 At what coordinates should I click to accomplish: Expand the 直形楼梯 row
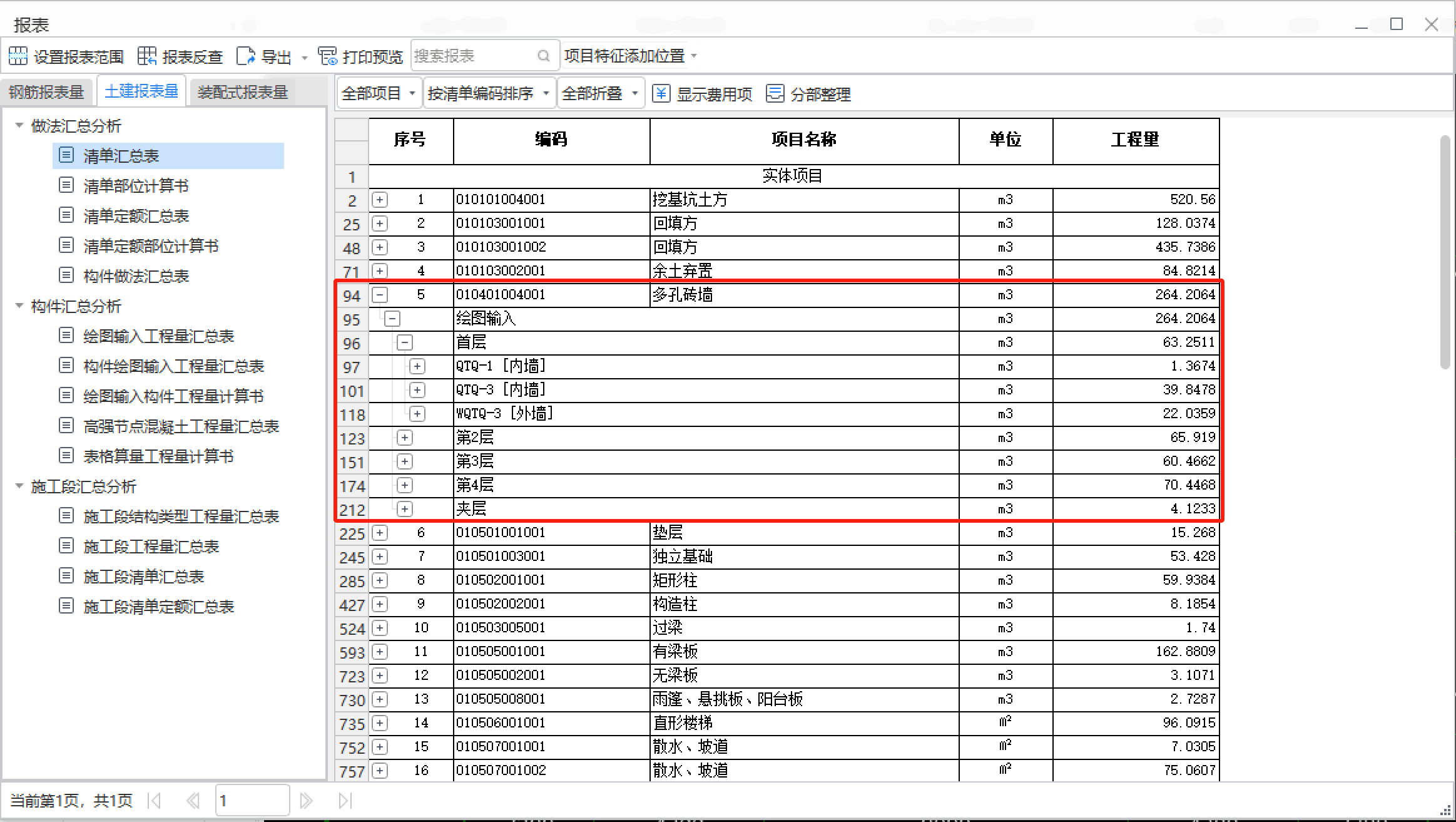coord(380,723)
